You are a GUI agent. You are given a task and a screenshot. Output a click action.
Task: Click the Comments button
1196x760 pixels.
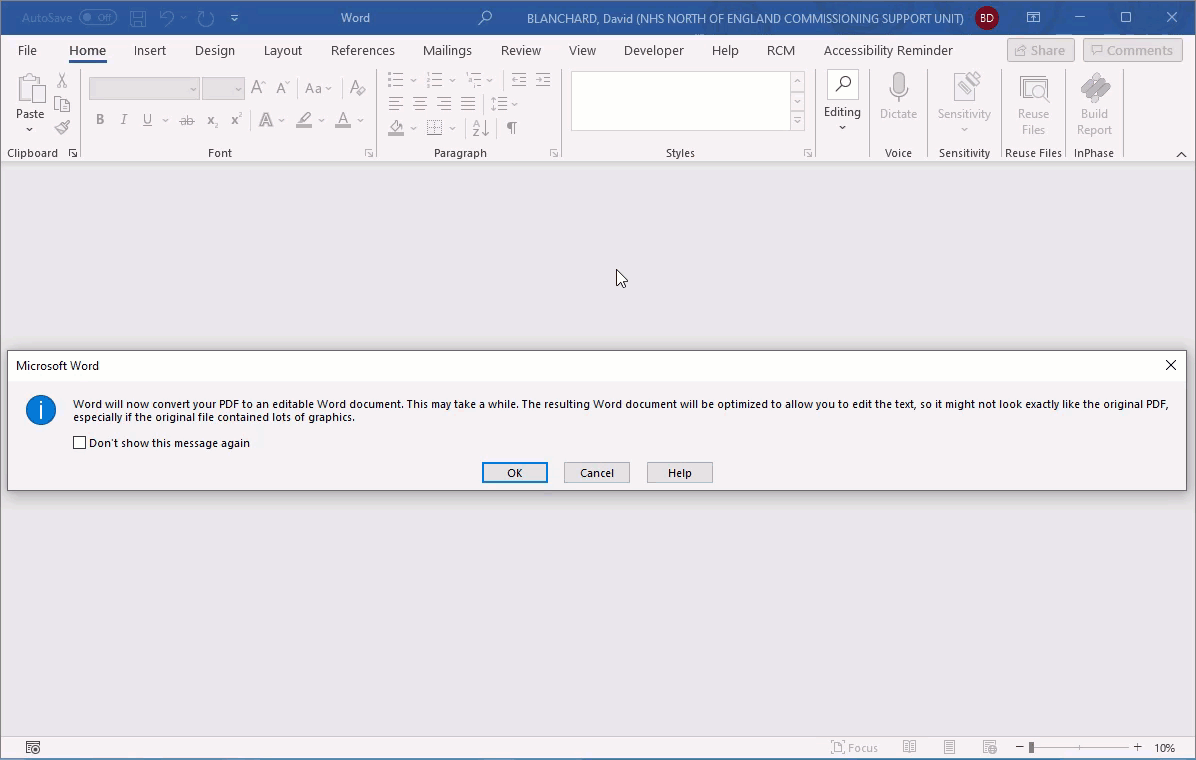pyautogui.click(x=1133, y=50)
